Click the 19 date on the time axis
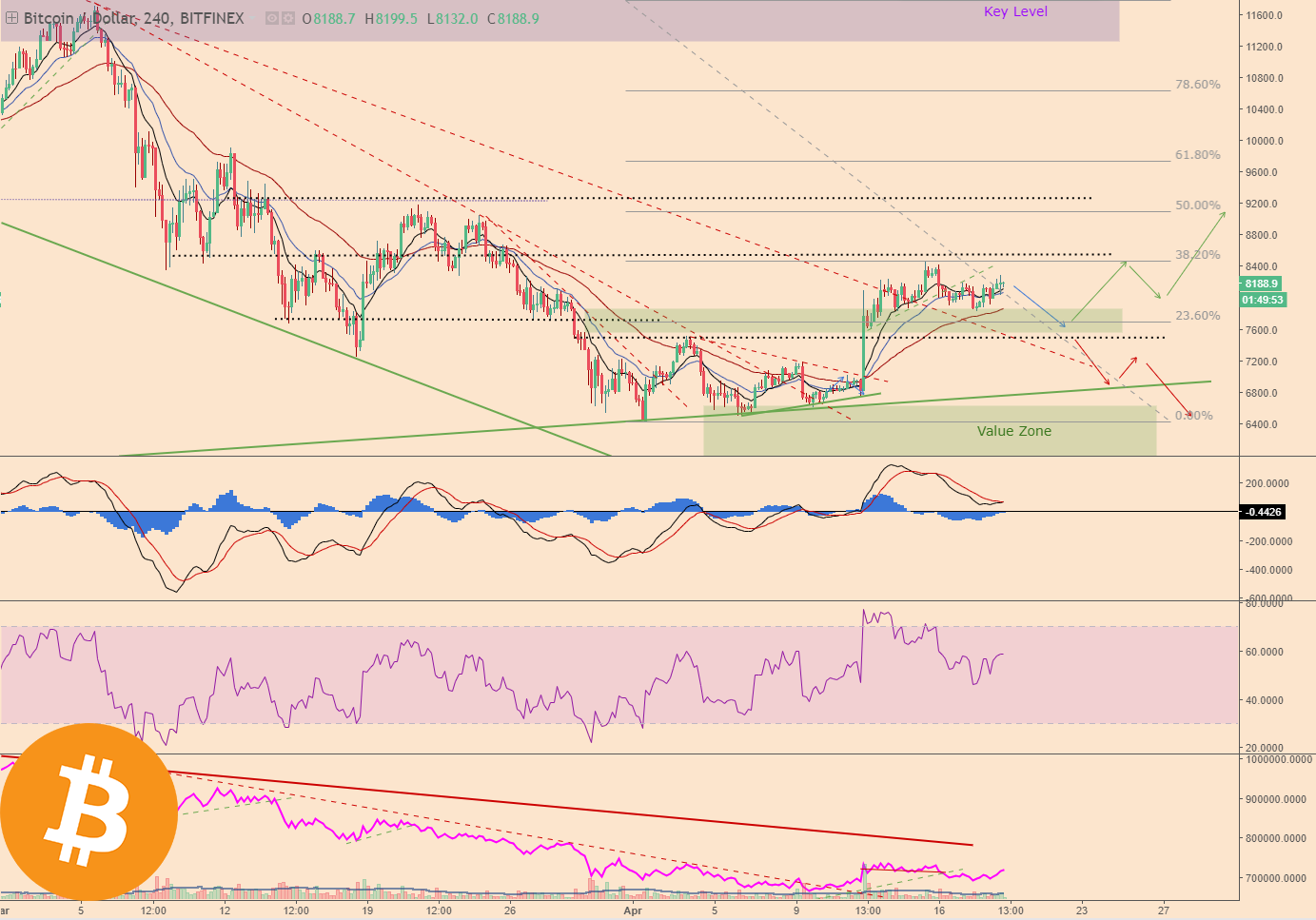 pyautogui.click(x=367, y=910)
